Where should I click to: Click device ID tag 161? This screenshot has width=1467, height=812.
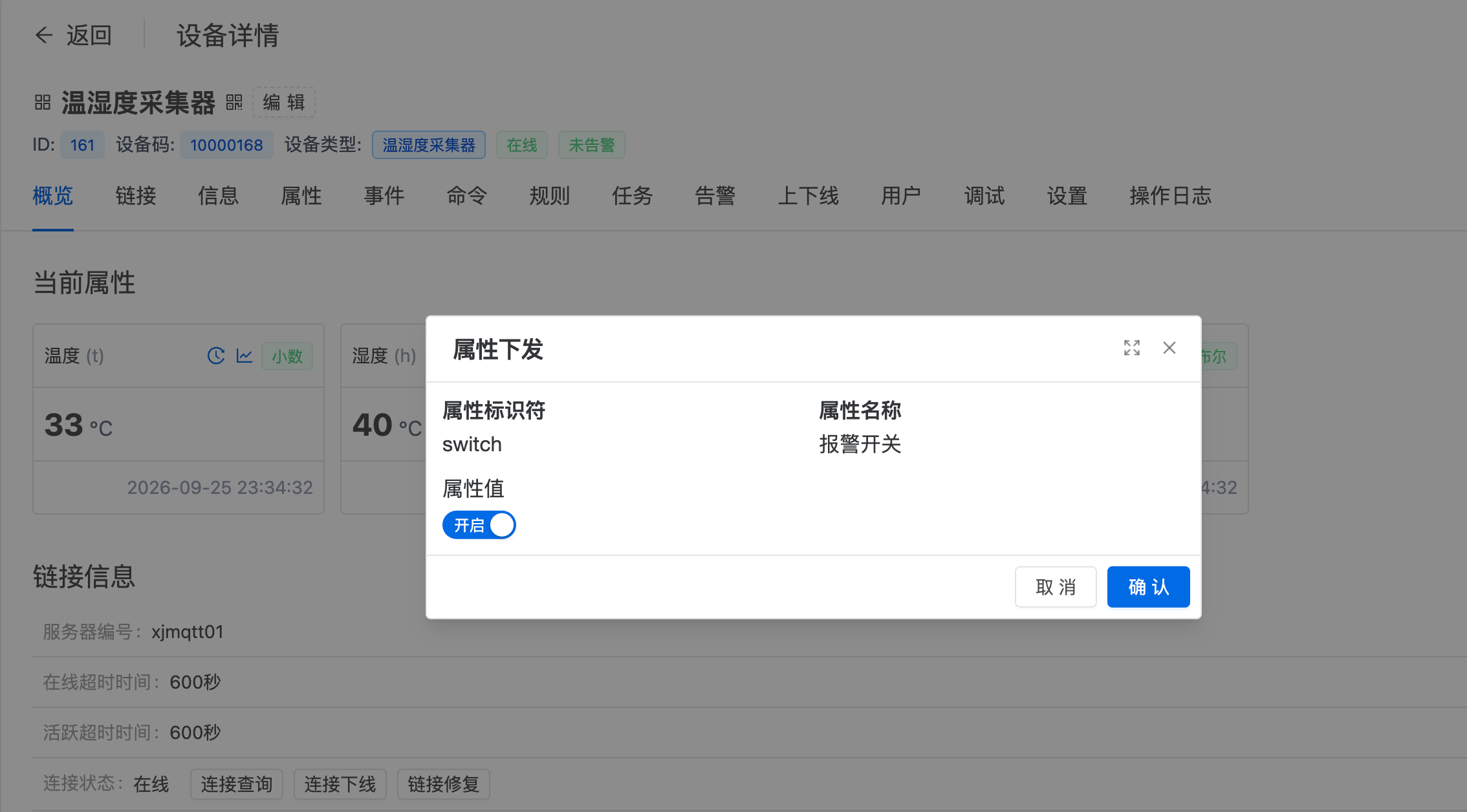82,145
